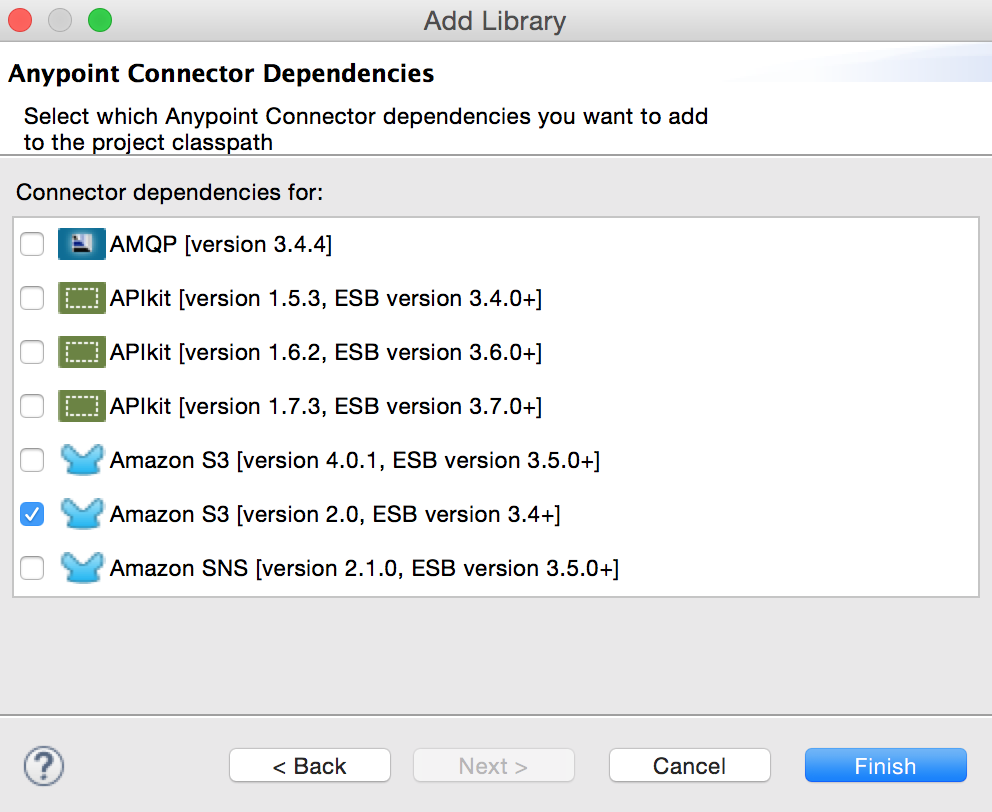Click the Amazon SNS connector icon
Image resolution: width=992 pixels, height=812 pixels.
click(81, 567)
